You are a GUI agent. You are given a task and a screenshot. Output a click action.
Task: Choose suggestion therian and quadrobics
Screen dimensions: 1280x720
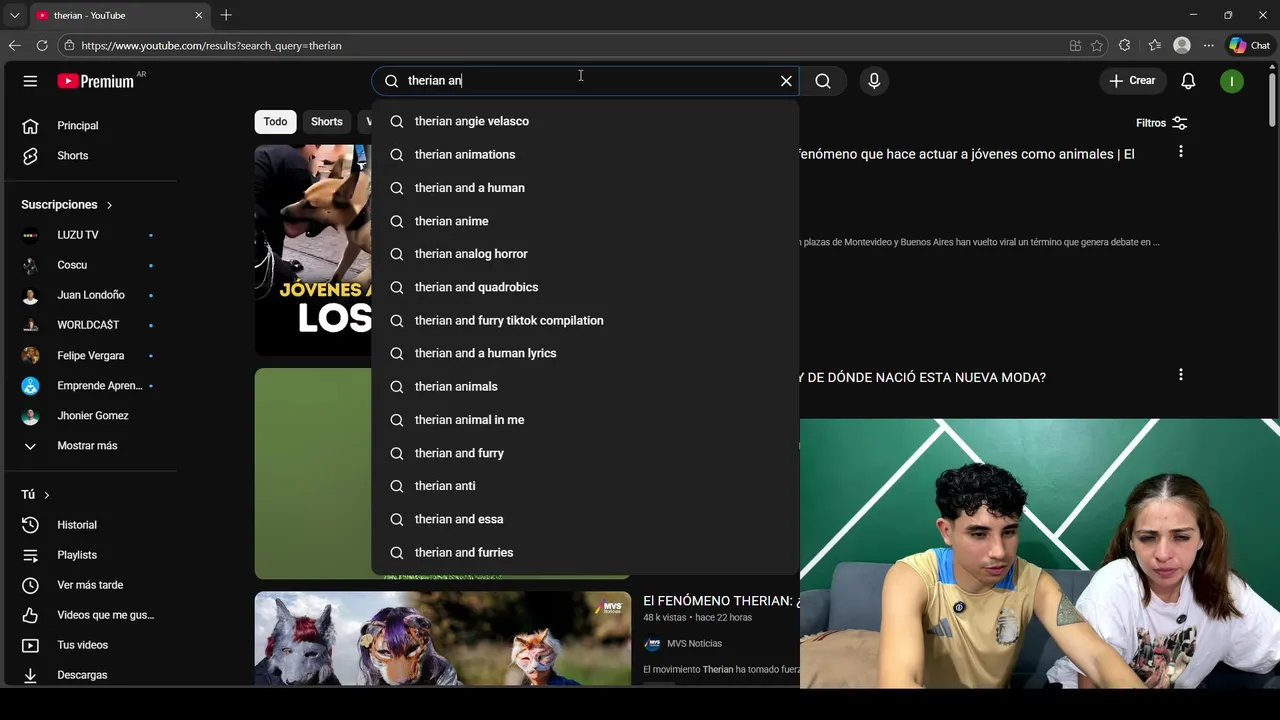[585, 287]
